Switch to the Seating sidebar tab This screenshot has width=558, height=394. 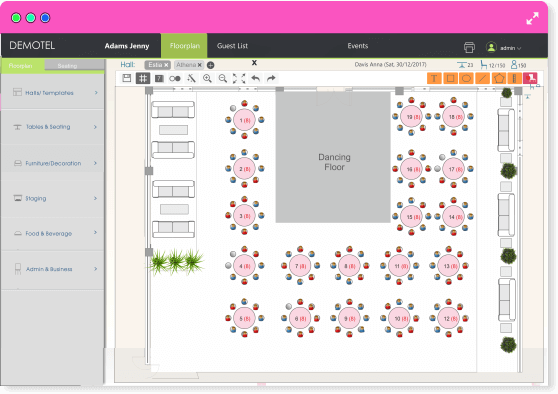[67, 66]
